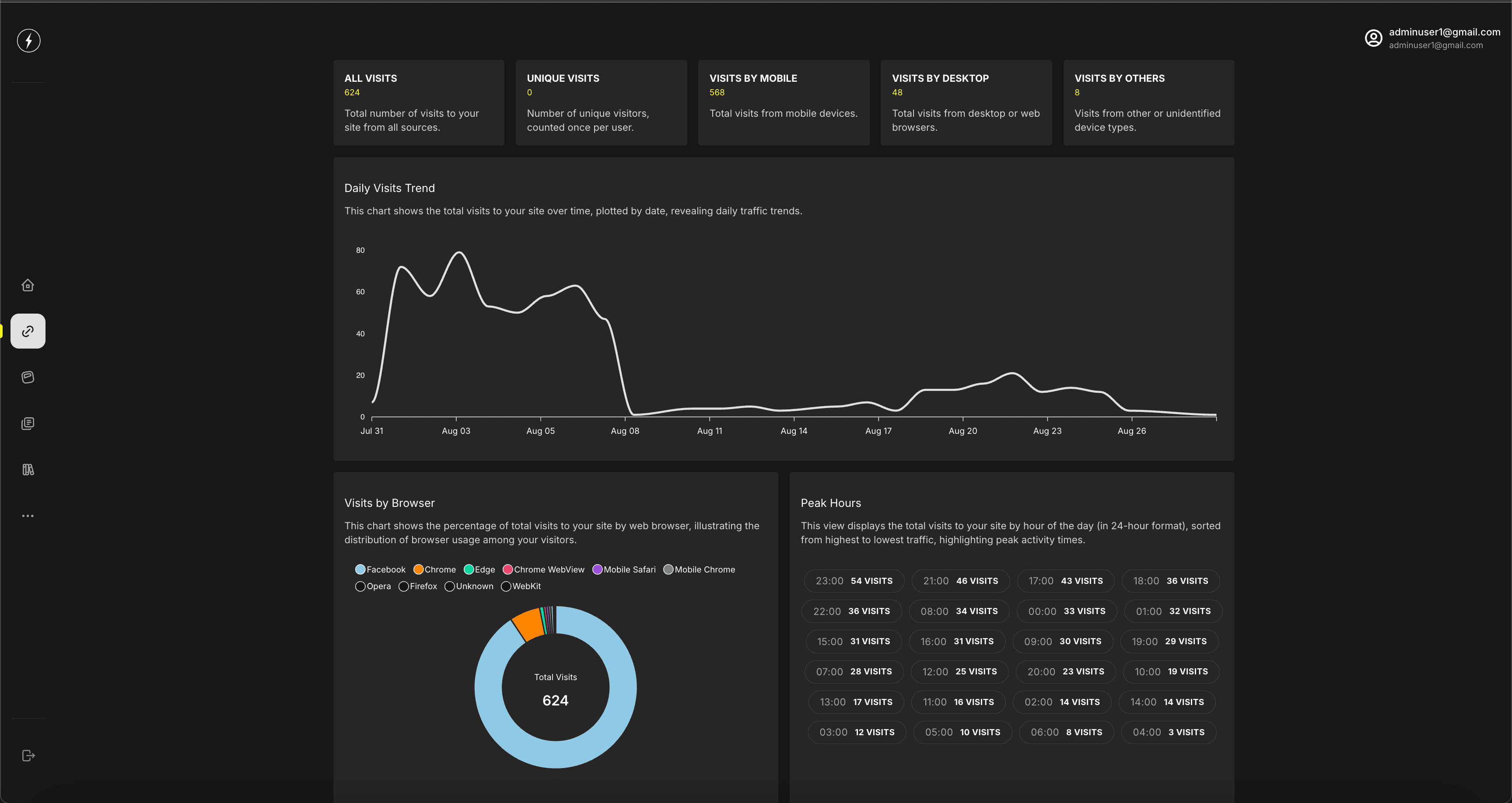Screen dimensions: 1512x803
Task: Toggle Mobile Safari legend item
Action: [x=624, y=569]
